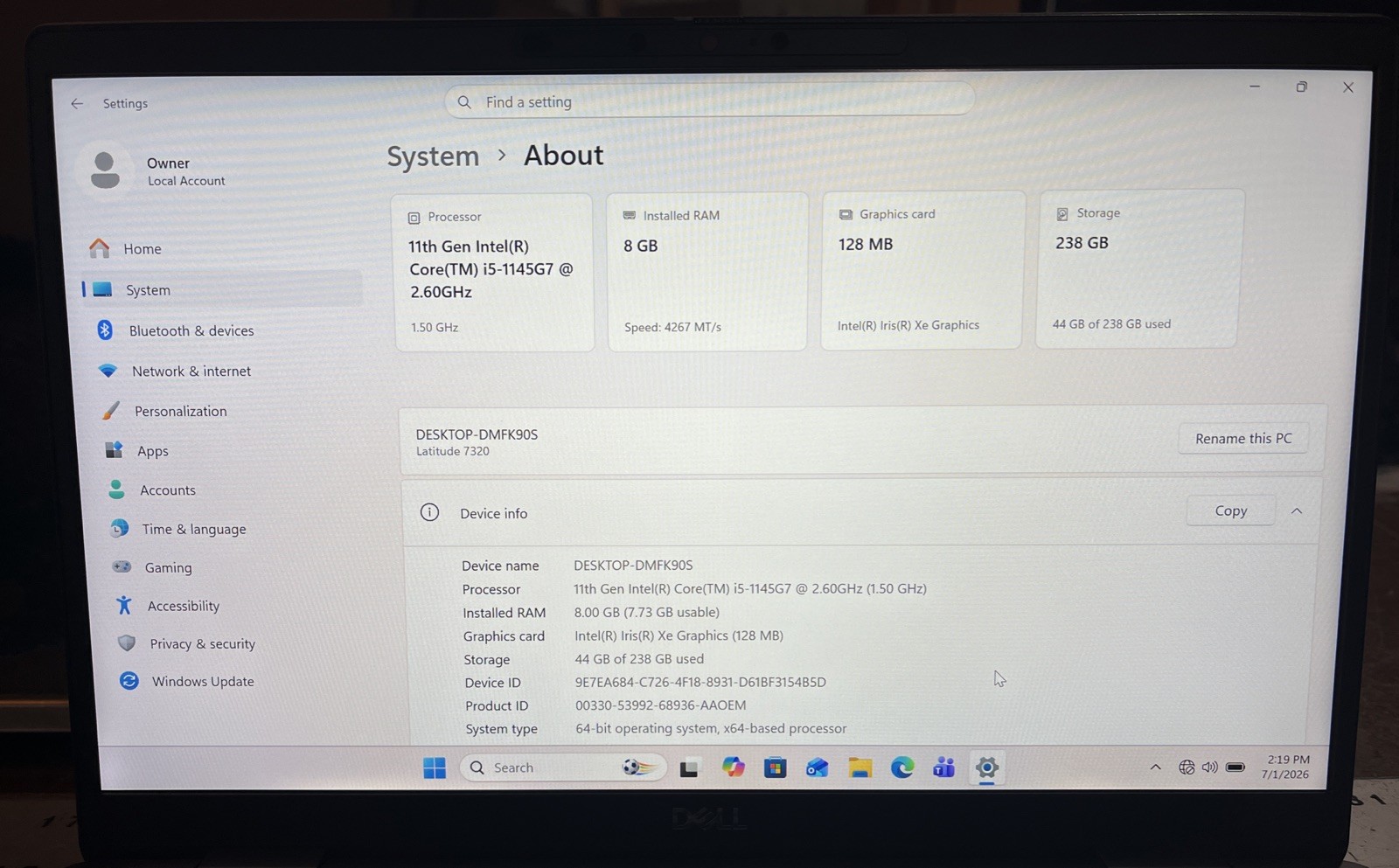The height and width of the screenshot is (868, 1399).
Task: Click the Latitude 7320 model label
Action: pyautogui.click(x=452, y=451)
